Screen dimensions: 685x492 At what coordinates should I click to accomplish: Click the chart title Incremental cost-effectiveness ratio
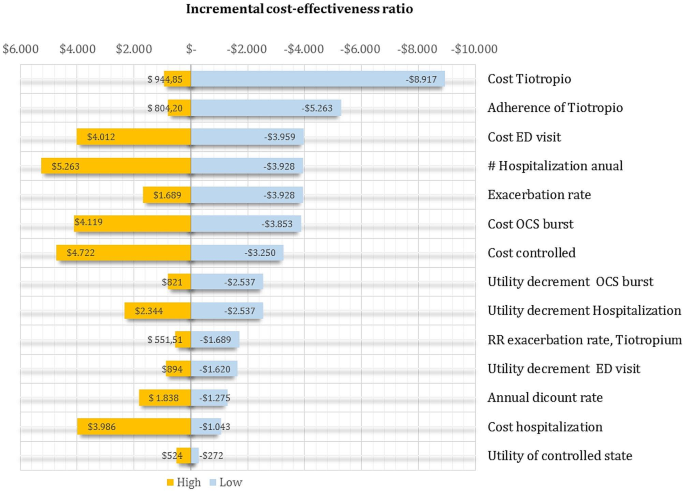pos(299,9)
